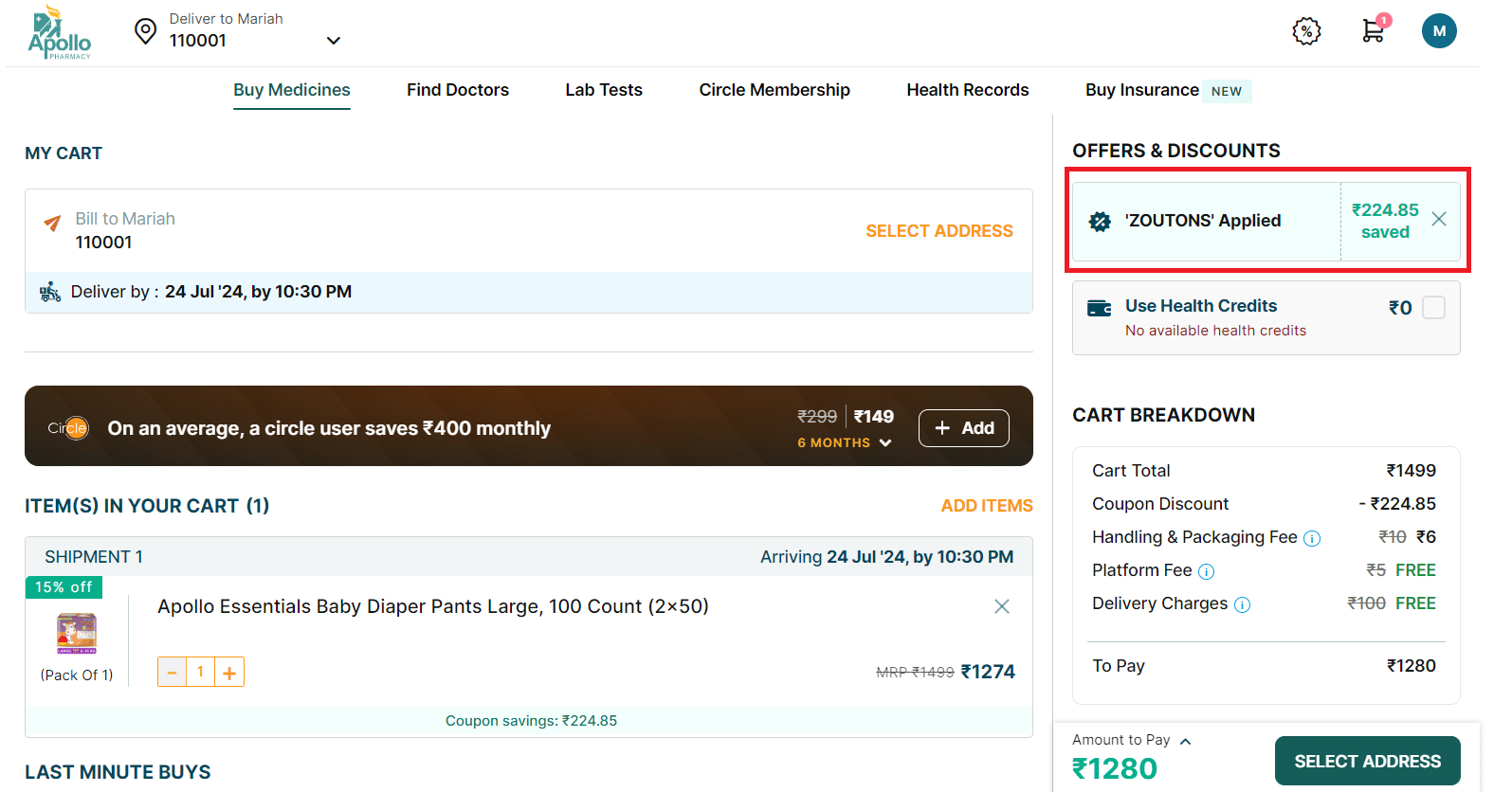Open the offers percent badge icon
Image resolution: width=1512 pixels, height=792 pixels.
click(x=1306, y=31)
